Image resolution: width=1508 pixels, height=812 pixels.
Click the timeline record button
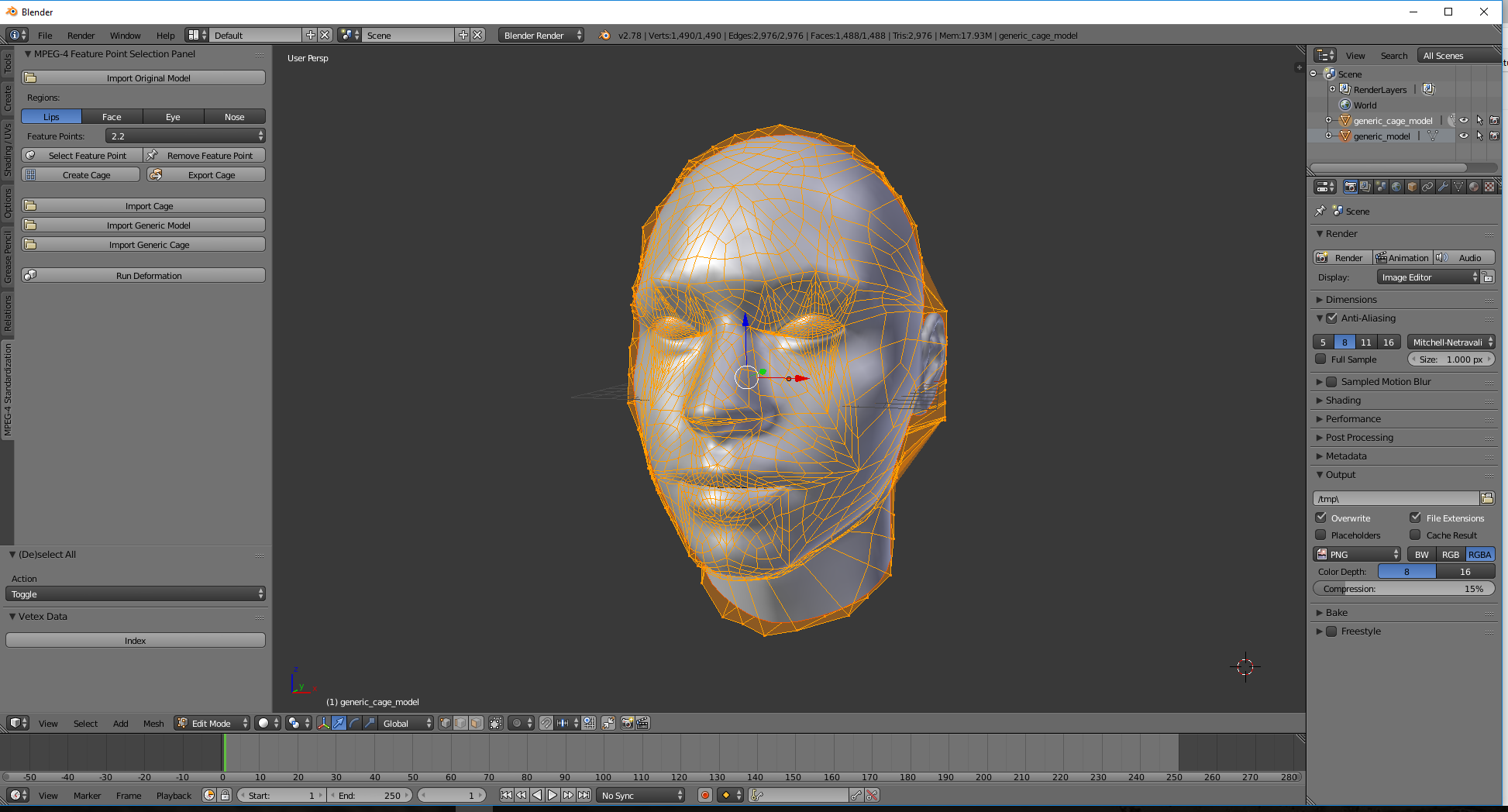click(x=705, y=795)
